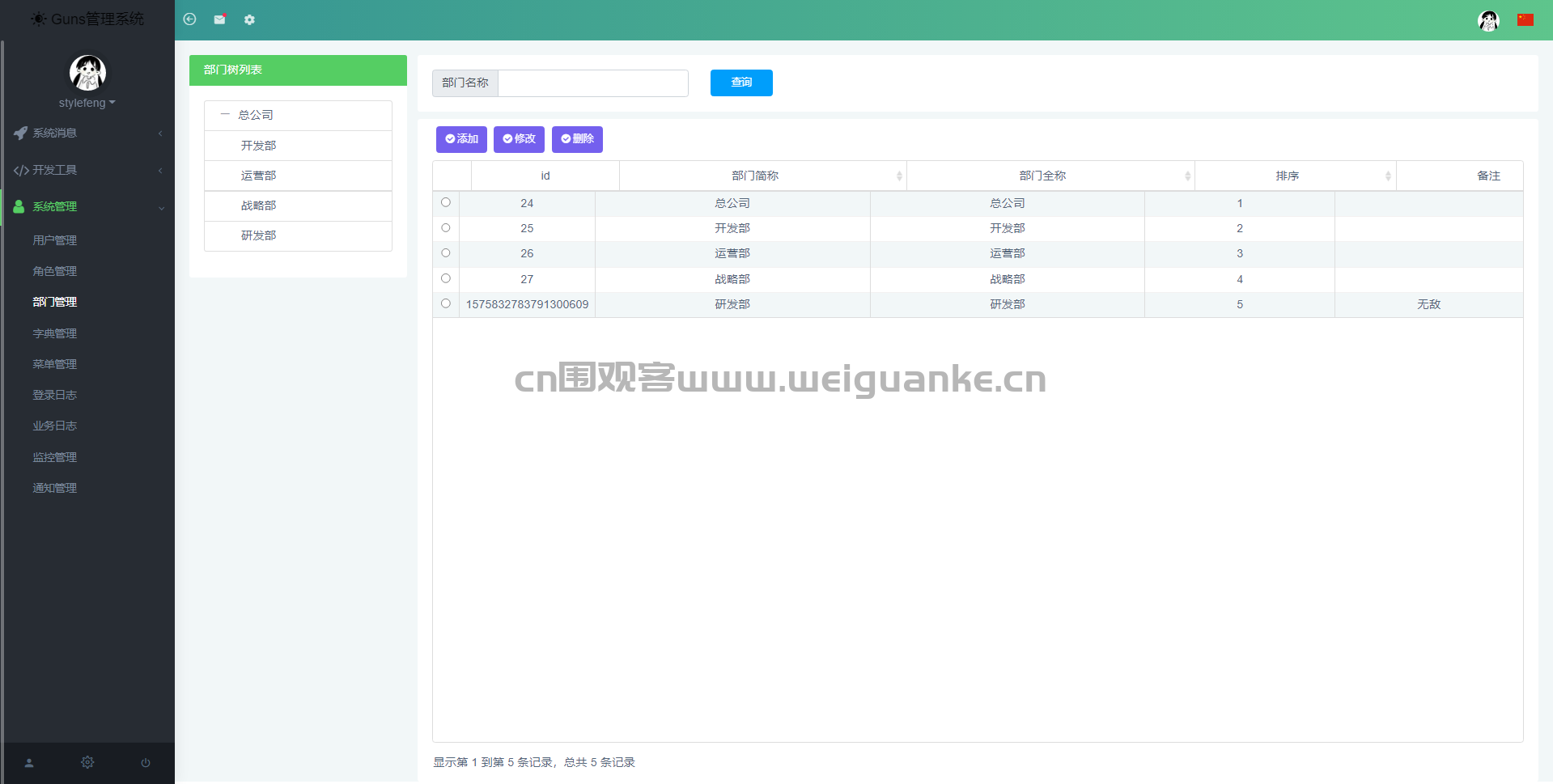Click the 部门名称 input field
The image size is (1553, 784).
point(593,83)
